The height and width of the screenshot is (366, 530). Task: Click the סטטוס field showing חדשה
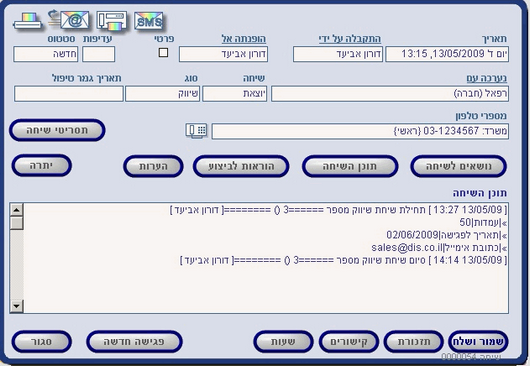(x=46, y=54)
